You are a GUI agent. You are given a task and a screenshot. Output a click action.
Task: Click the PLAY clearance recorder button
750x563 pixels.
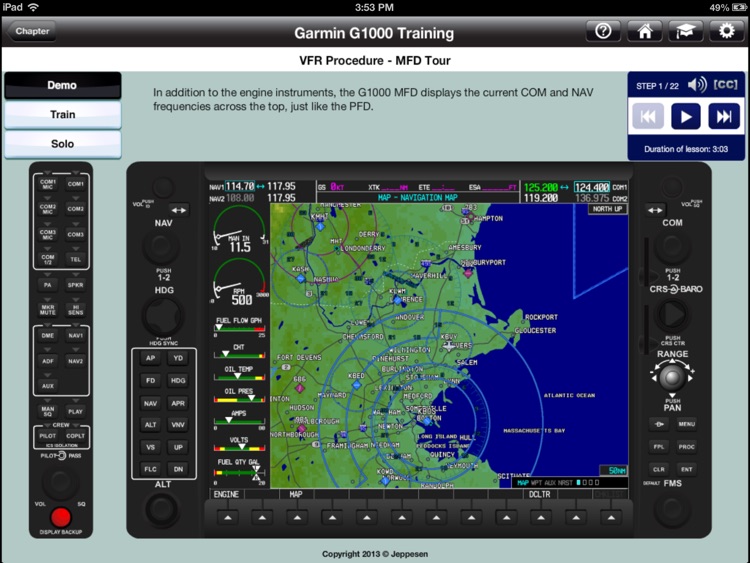point(76,411)
